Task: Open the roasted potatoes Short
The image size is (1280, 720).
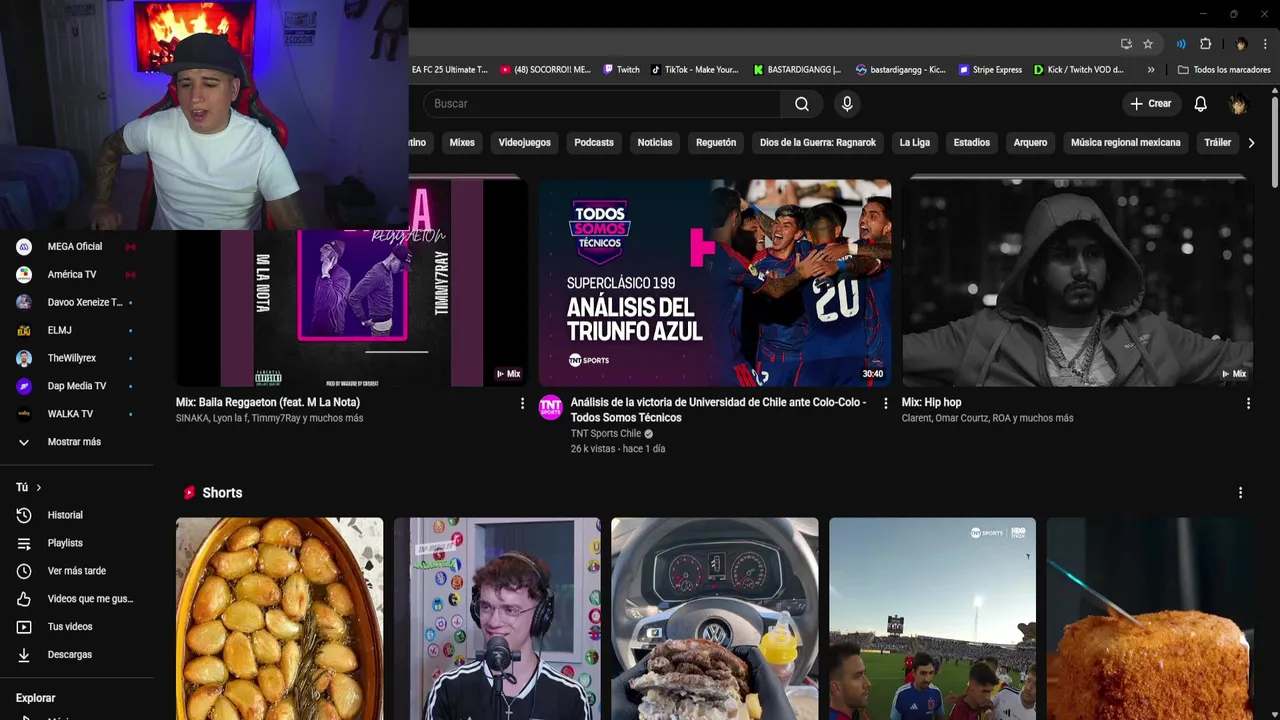Action: 279,618
